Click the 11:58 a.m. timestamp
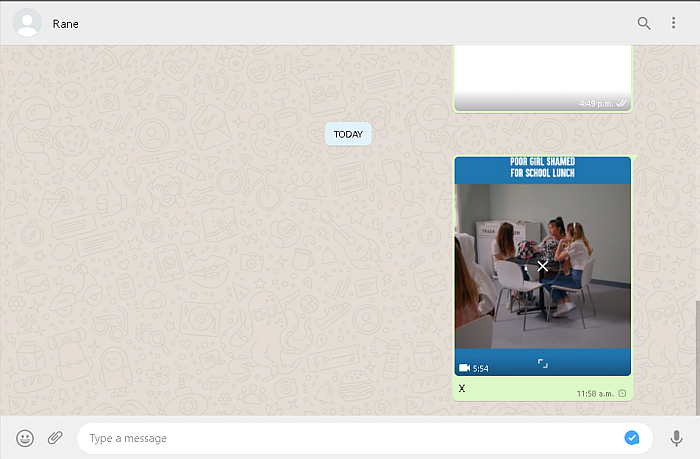 (595, 393)
